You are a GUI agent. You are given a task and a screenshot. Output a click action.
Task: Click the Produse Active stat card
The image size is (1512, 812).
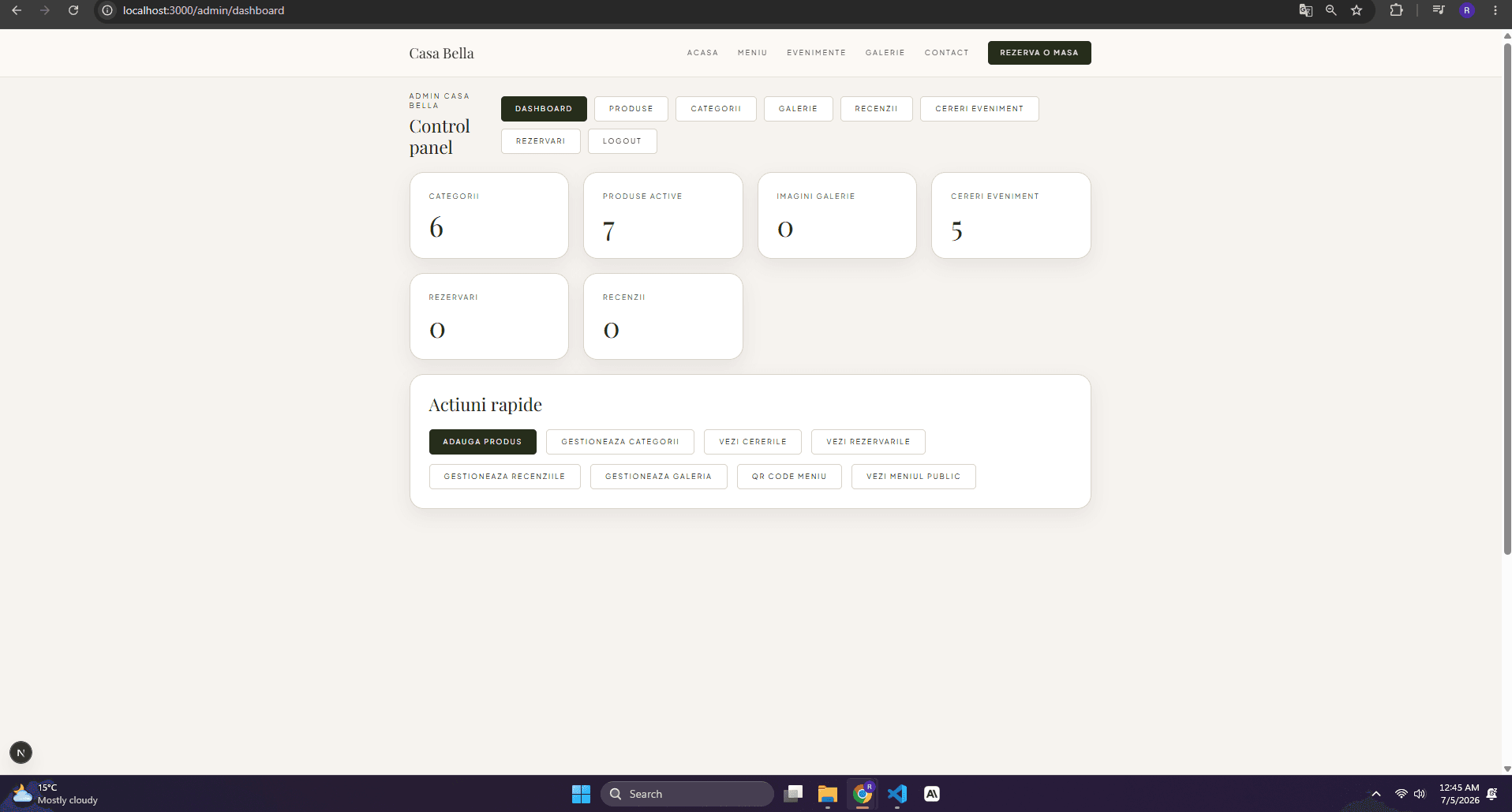pos(663,215)
